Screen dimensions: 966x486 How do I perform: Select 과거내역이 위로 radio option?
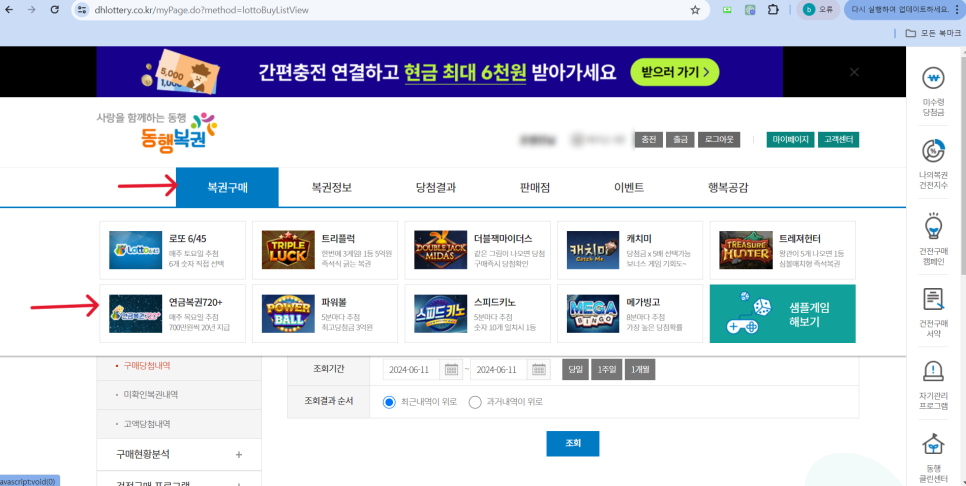474,402
